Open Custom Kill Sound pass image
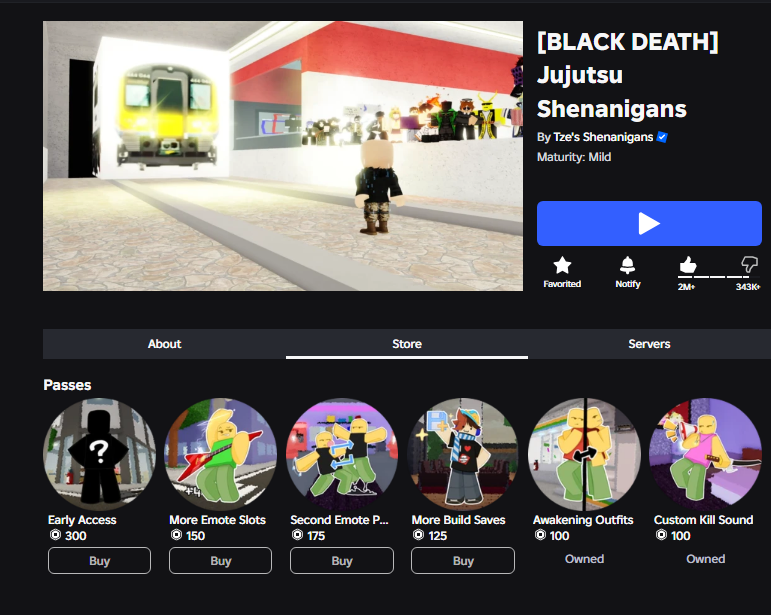This screenshot has height=615, width=771. tap(705, 454)
